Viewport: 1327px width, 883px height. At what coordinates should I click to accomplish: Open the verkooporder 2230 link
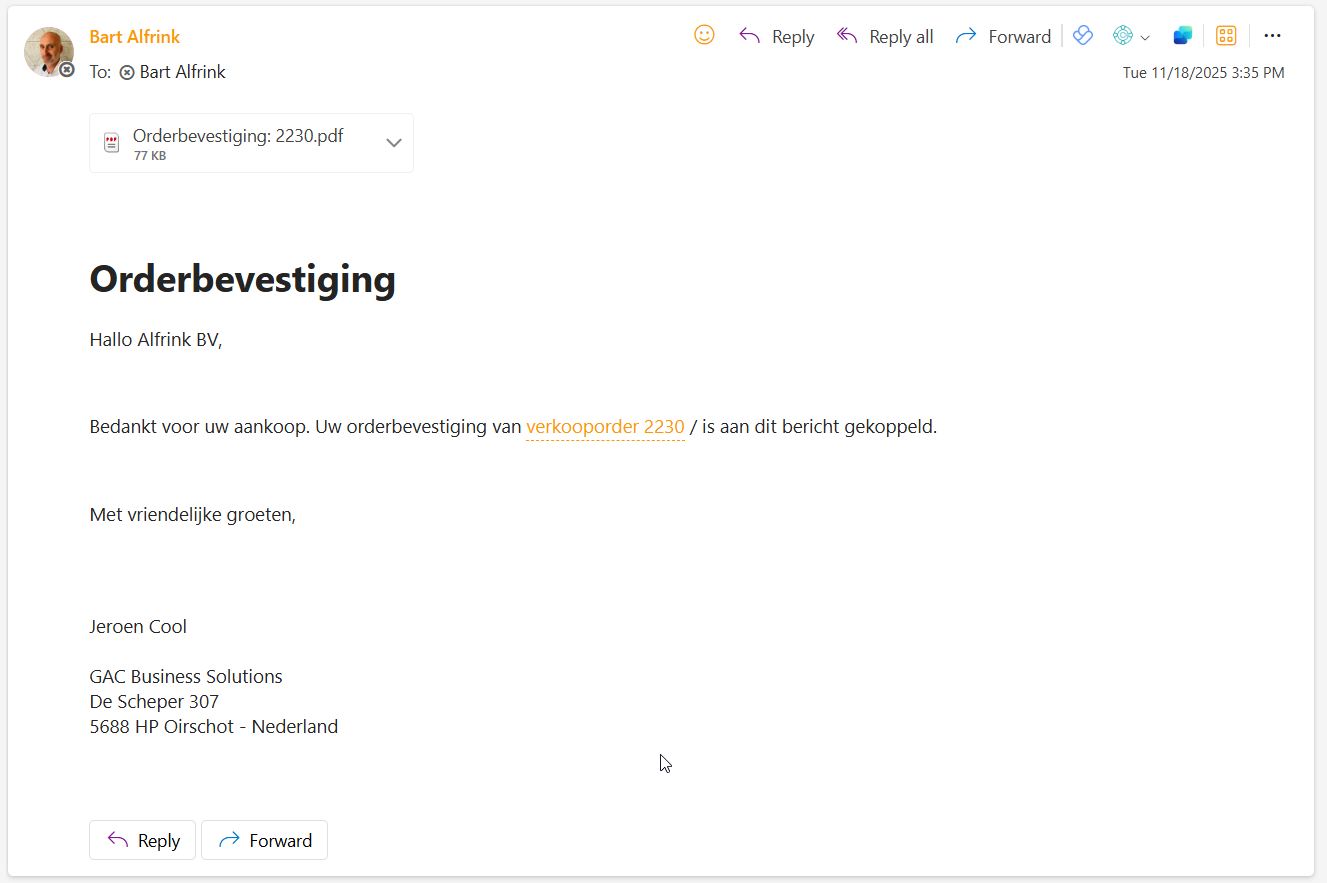(x=605, y=427)
